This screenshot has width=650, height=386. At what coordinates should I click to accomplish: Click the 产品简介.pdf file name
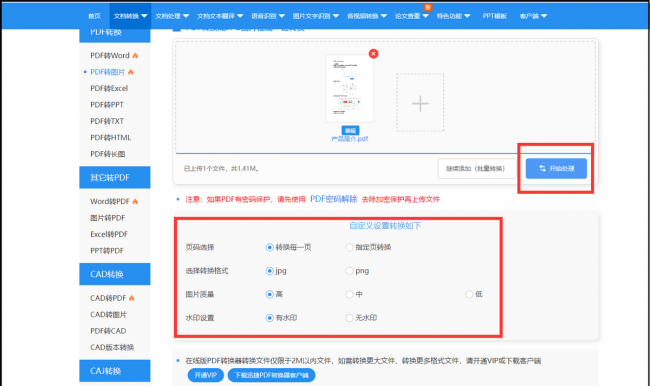pyautogui.click(x=349, y=139)
